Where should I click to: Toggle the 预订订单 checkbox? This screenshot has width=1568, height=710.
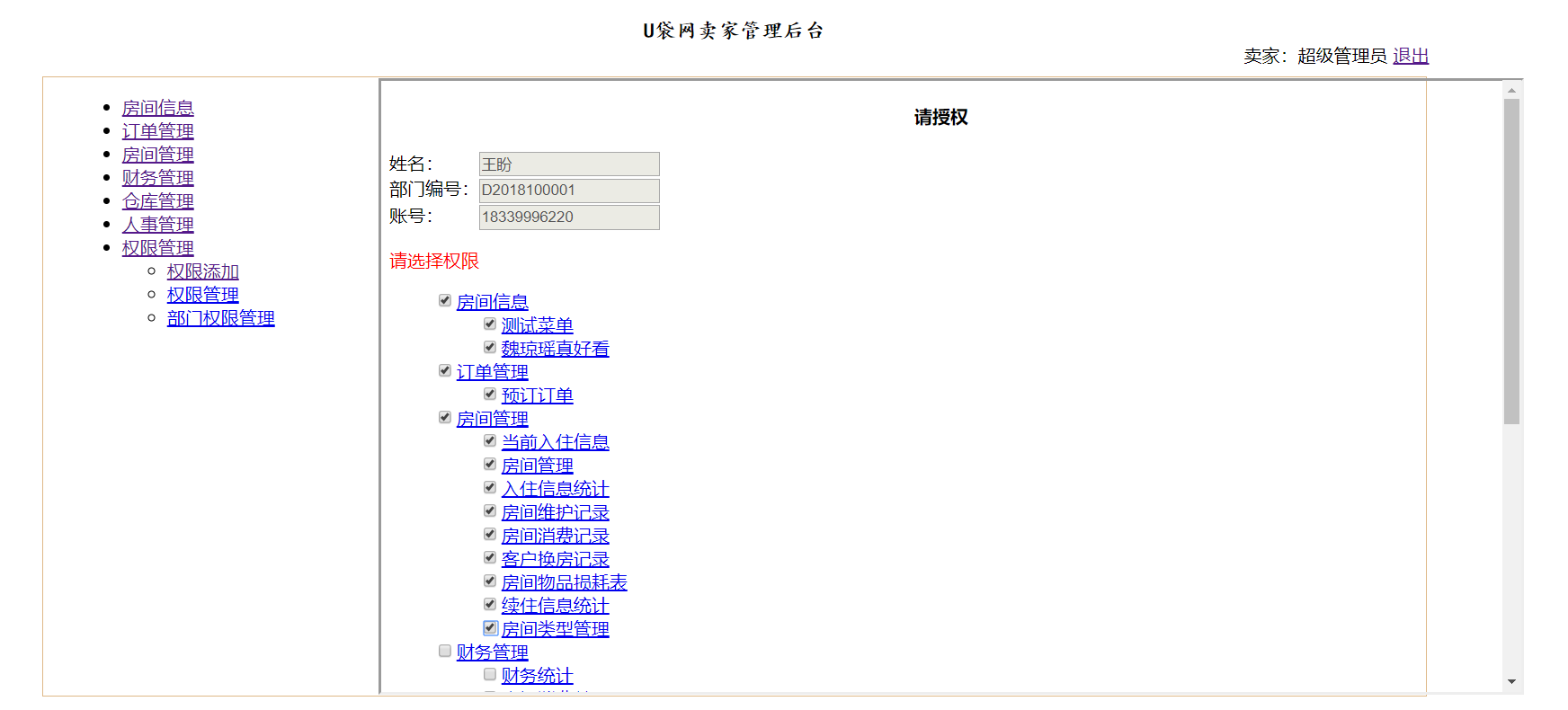(x=489, y=394)
